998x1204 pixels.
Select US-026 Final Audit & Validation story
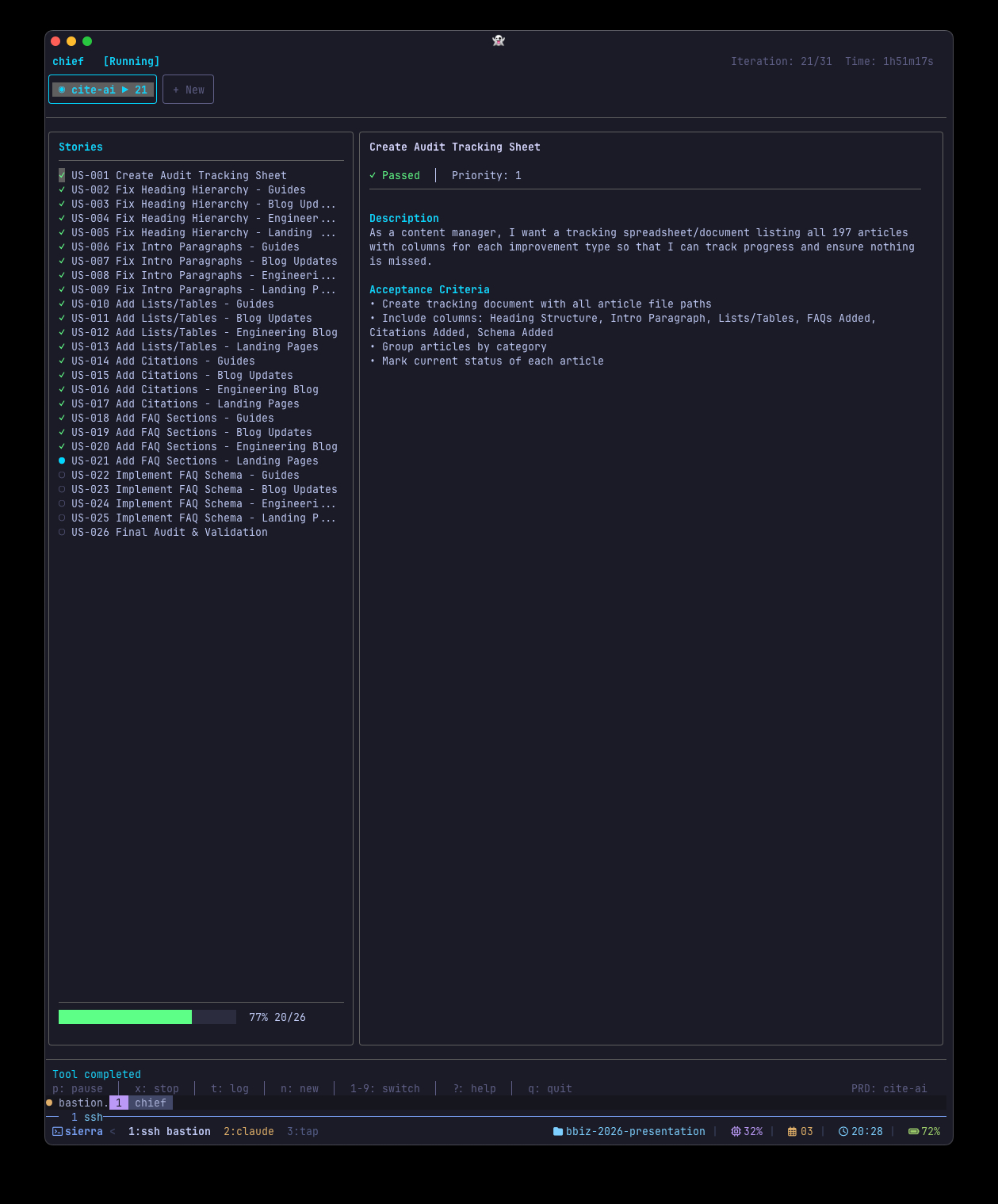[170, 532]
